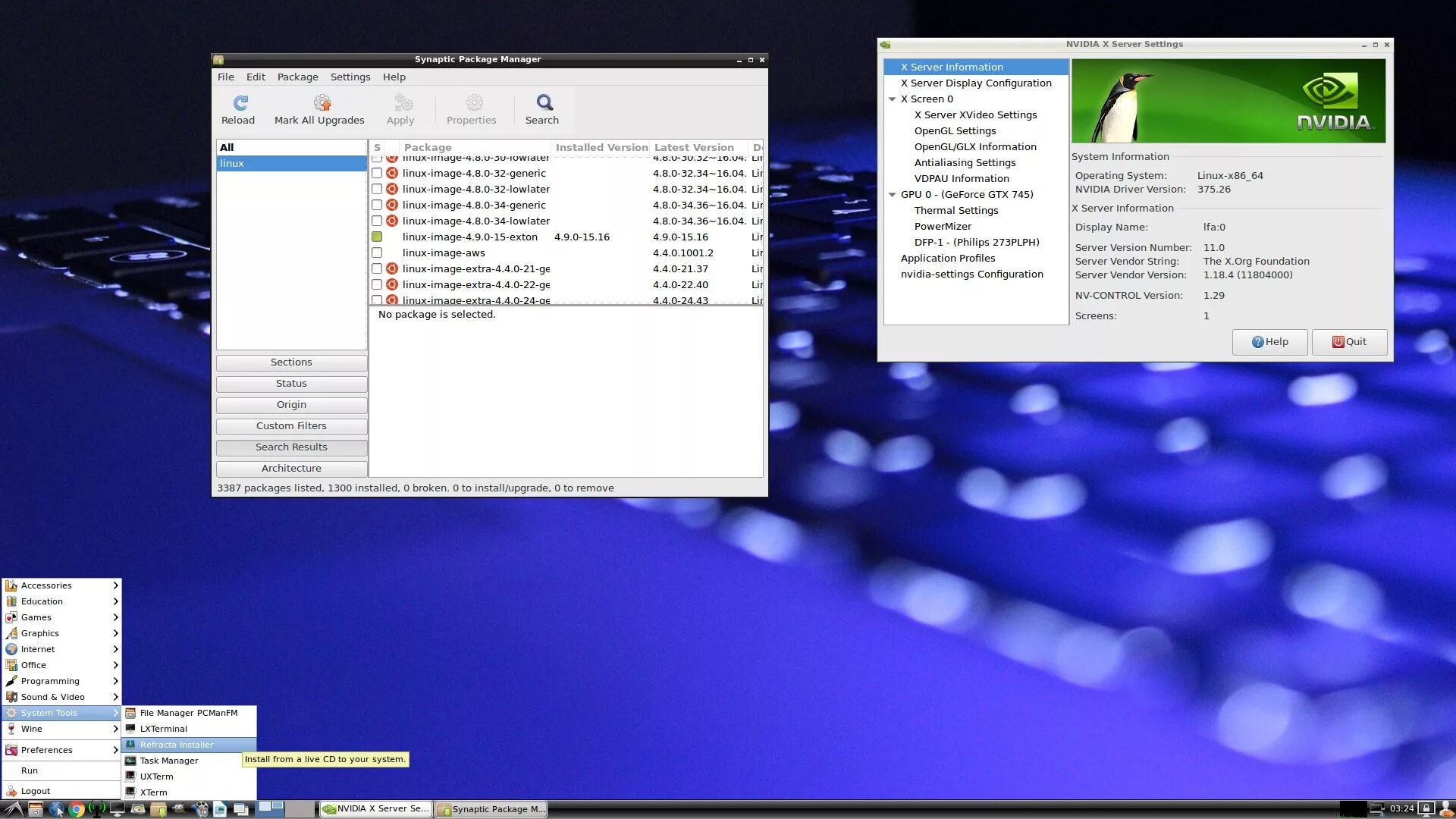Launch Google Chrome from taskbar
Viewport: 1456px width, 819px height.
[76, 809]
